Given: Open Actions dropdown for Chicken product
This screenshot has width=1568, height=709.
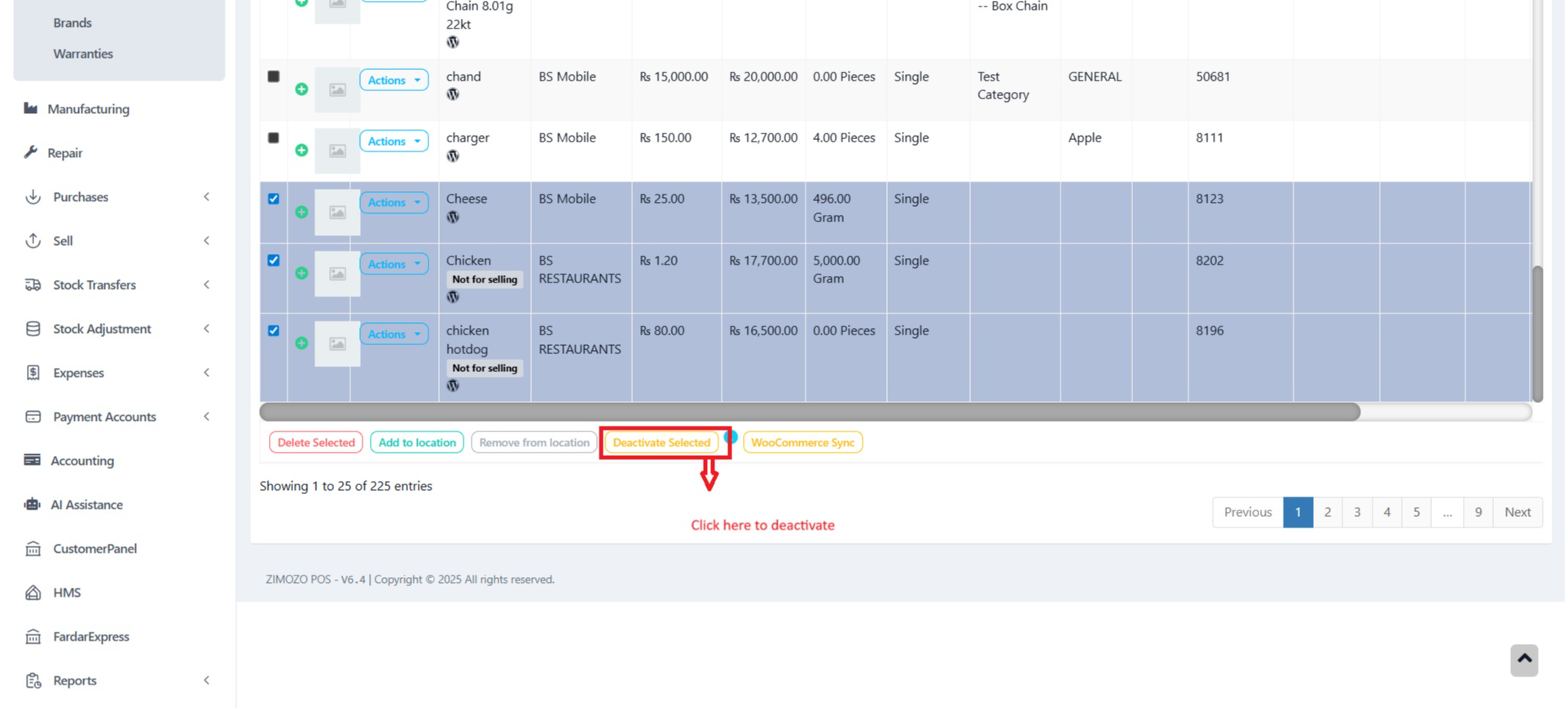Looking at the screenshot, I should 393,264.
